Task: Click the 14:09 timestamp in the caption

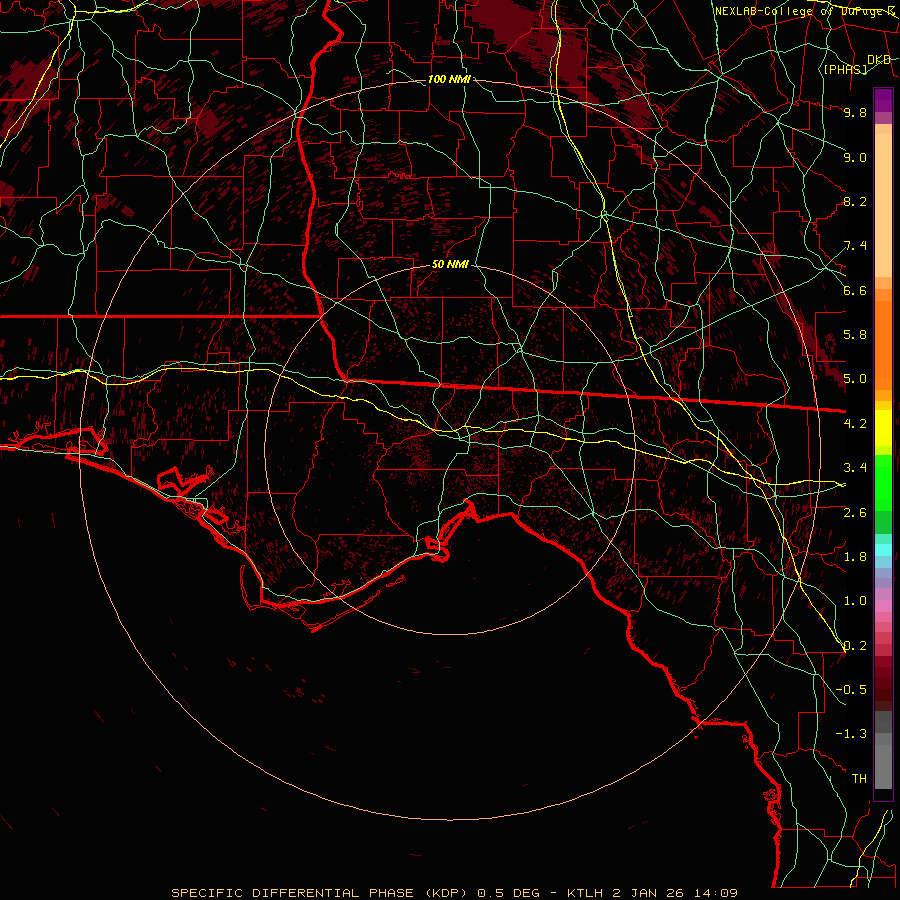Action: click(714, 893)
